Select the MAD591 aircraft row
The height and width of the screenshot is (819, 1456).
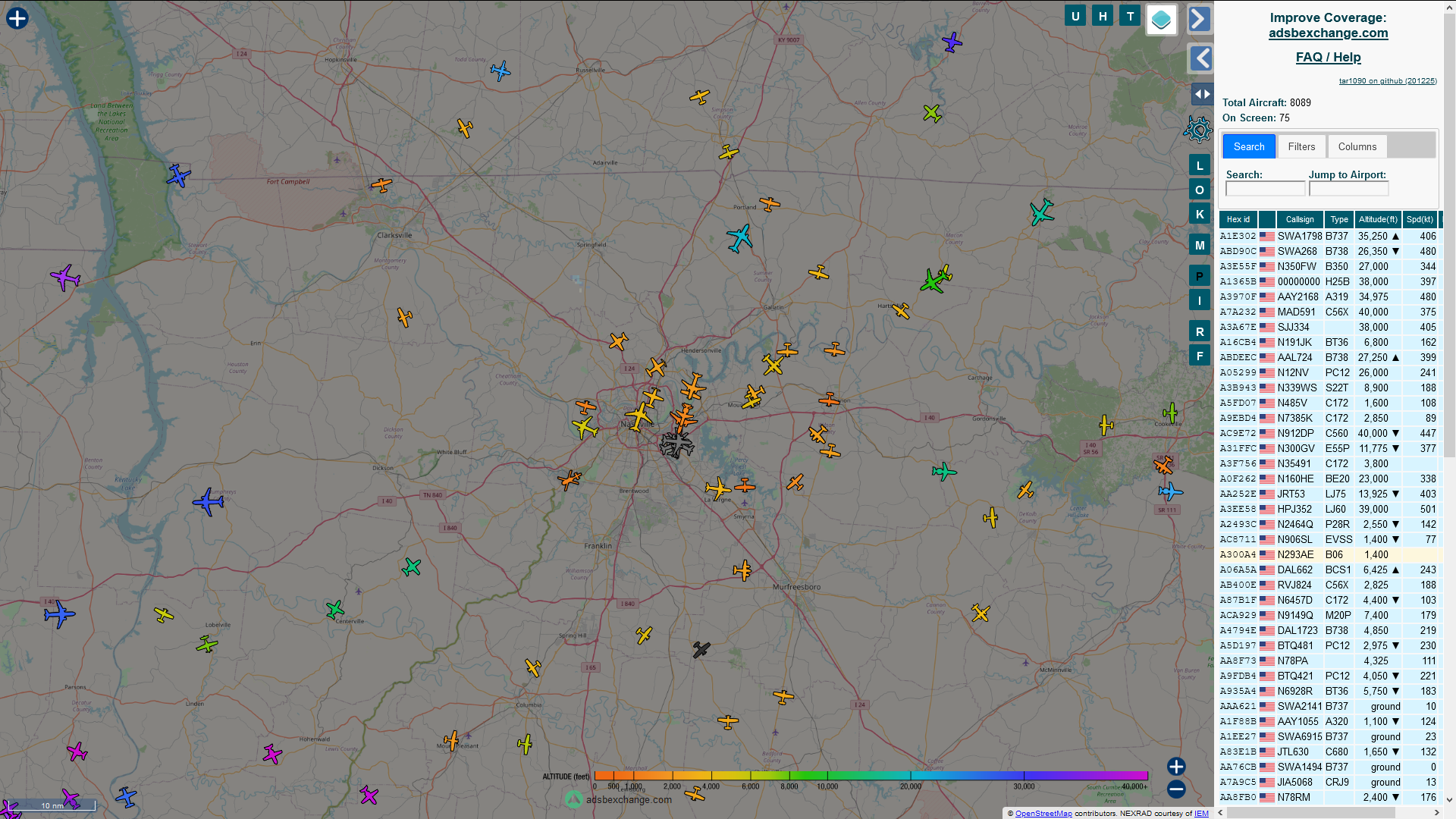pos(1329,312)
